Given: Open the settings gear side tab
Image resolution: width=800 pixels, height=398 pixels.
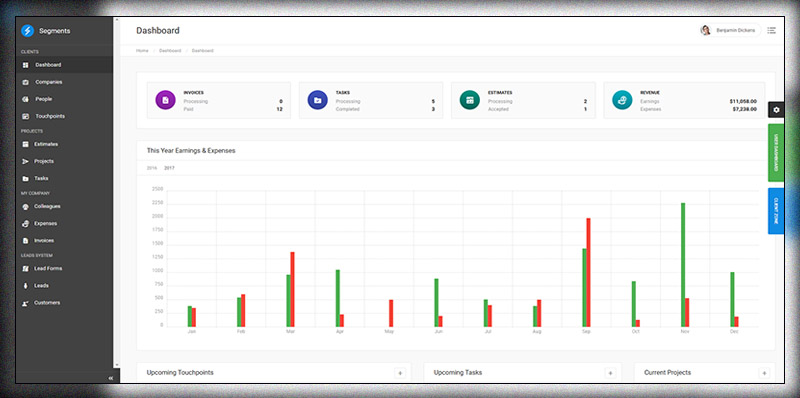Looking at the screenshot, I should 776,110.
